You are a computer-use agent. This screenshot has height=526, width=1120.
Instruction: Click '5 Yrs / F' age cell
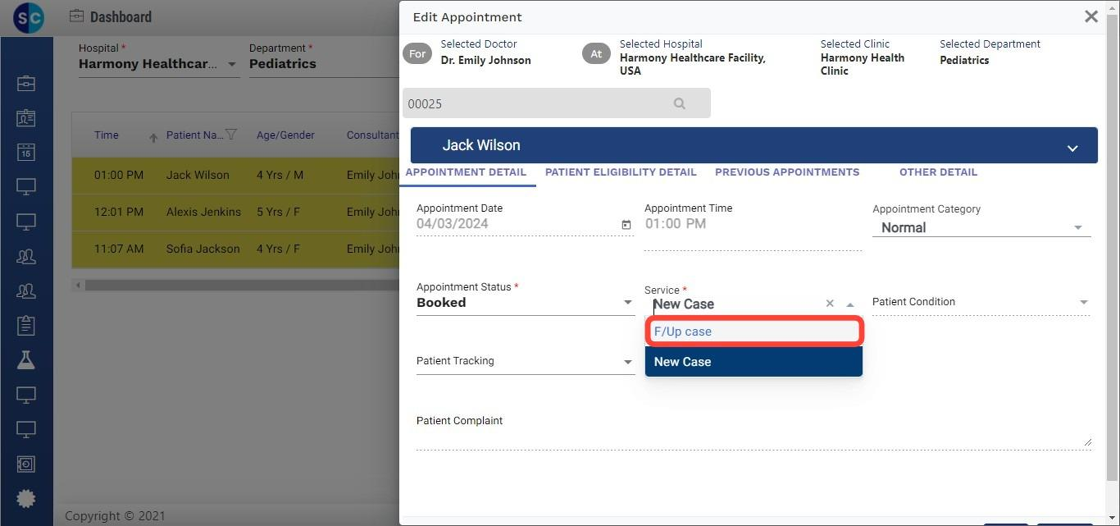(x=279, y=212)
